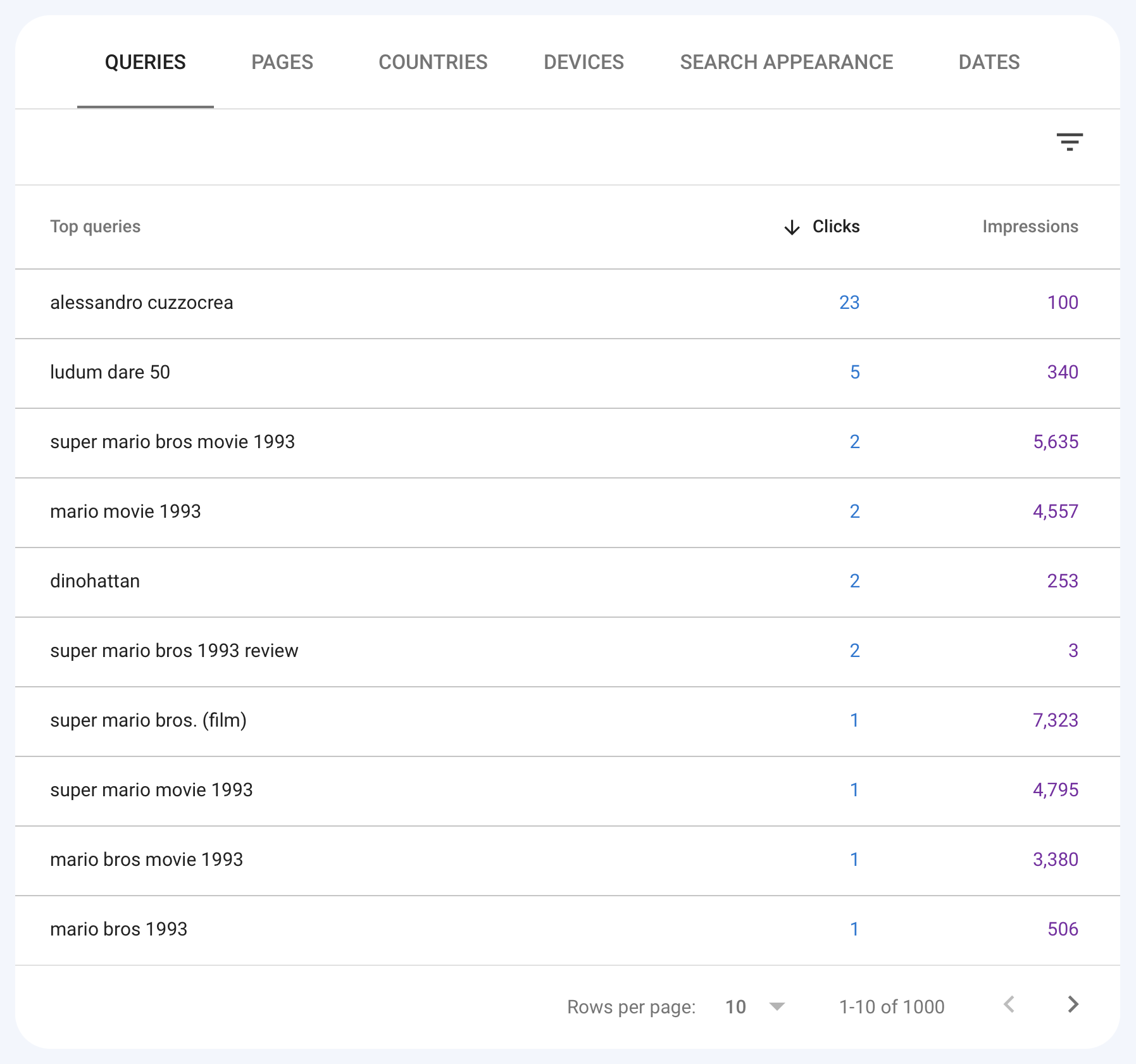
Task: Switch to the COUNTRIES tab
Action: click(x=433, y=61)
